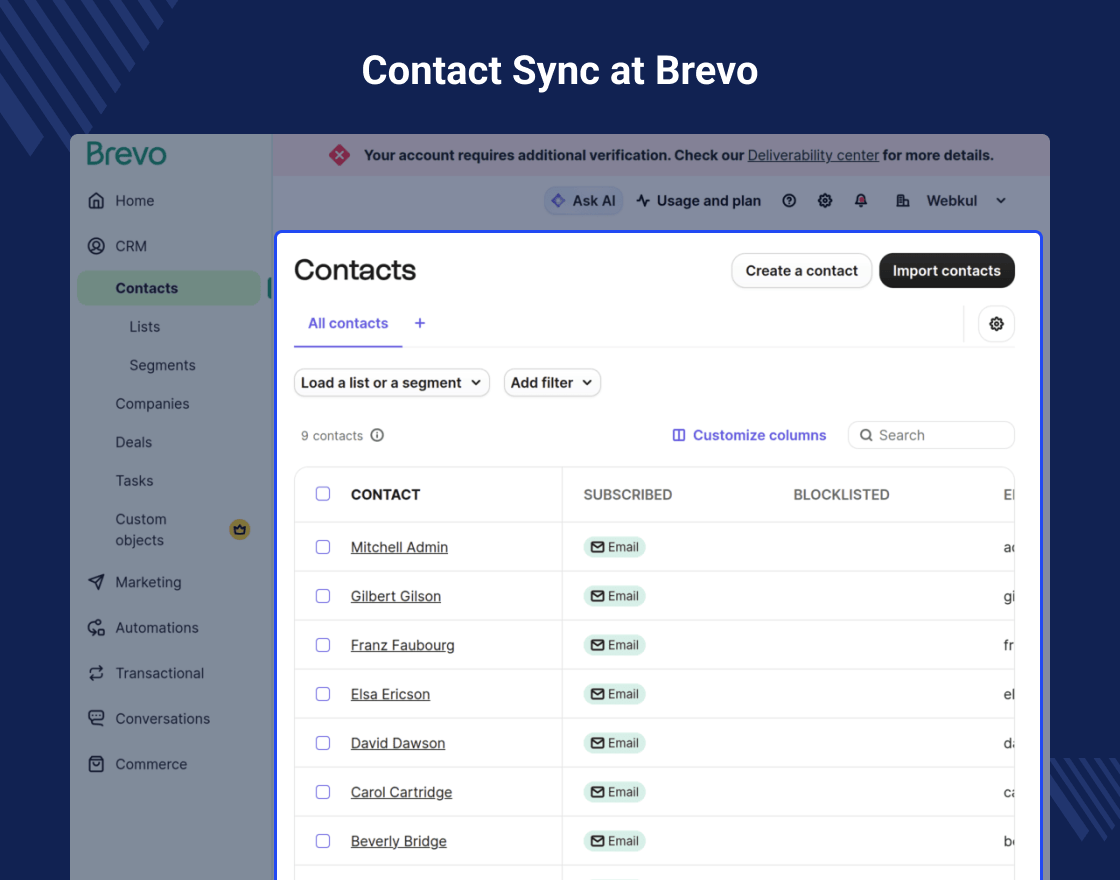
Task: Click the Search magnifier icon
Action: [866, 435]
